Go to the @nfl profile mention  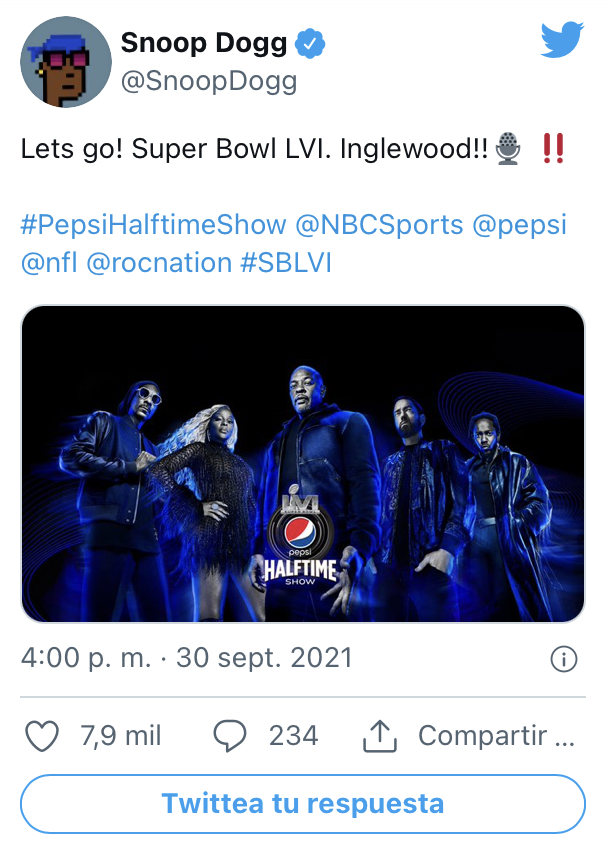click(49, 263)
